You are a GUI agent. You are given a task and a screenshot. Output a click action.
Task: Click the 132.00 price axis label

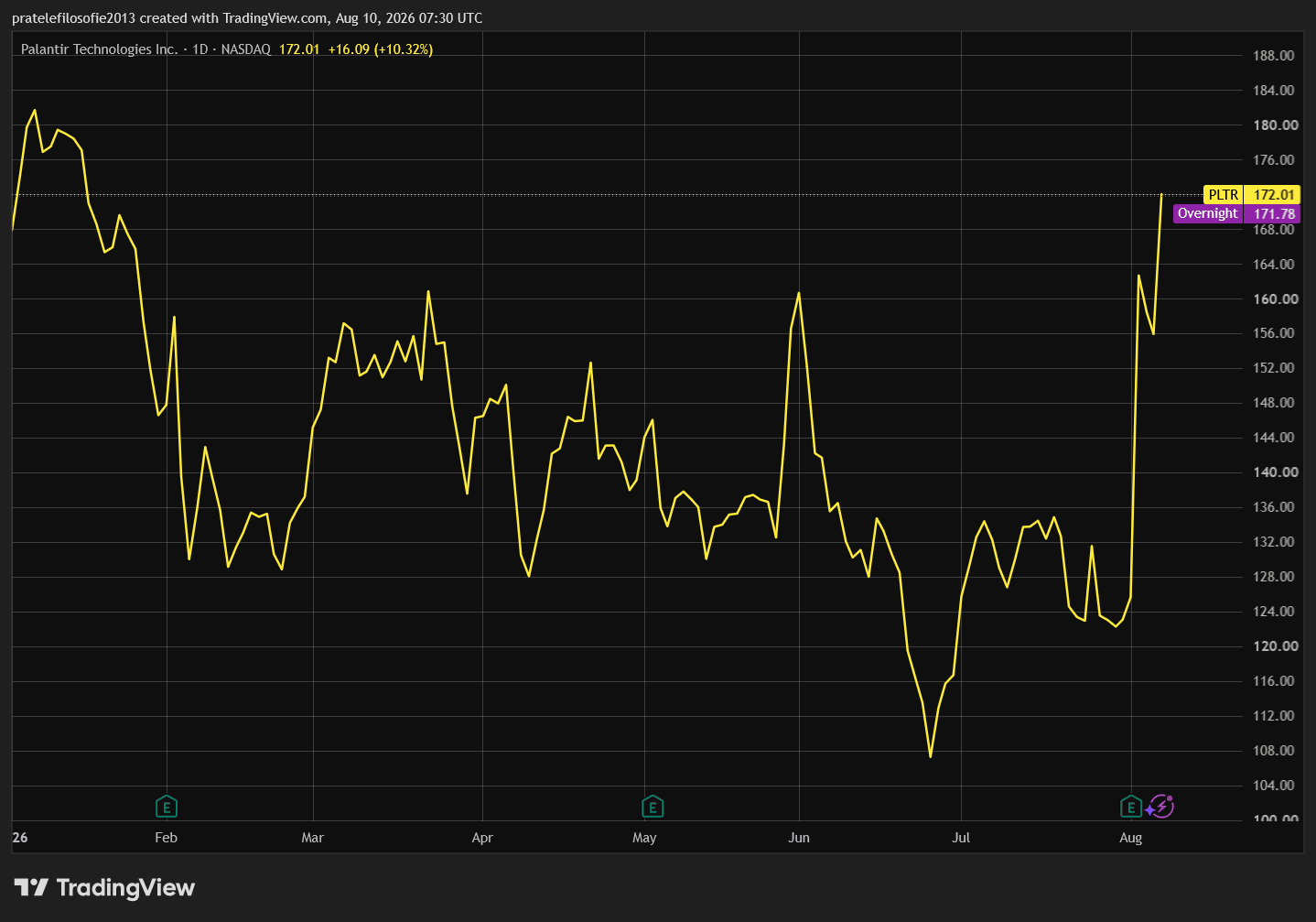pyautogui.click(x=1274, y=542)
